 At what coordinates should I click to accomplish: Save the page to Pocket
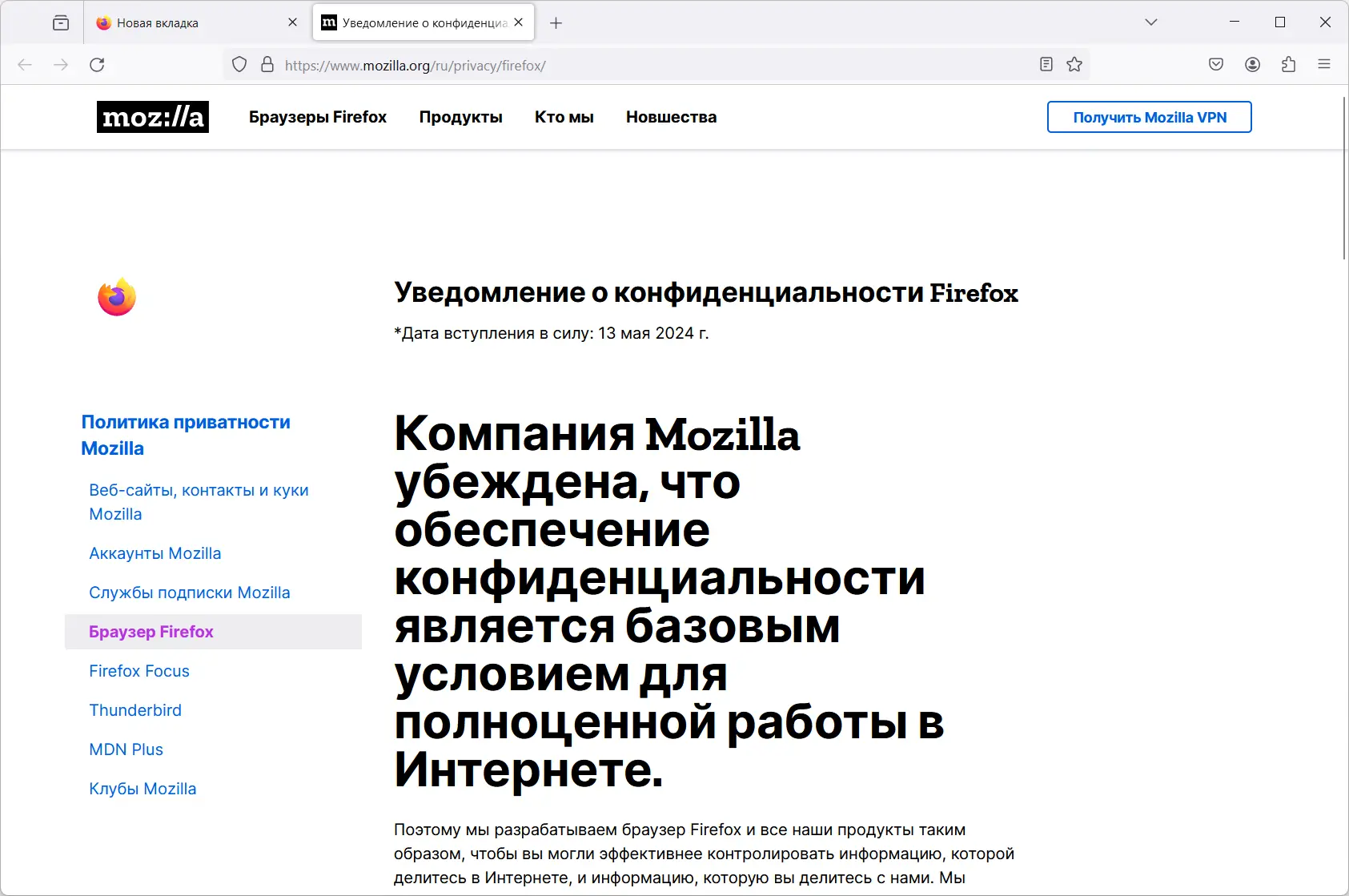click(1215, 64)
